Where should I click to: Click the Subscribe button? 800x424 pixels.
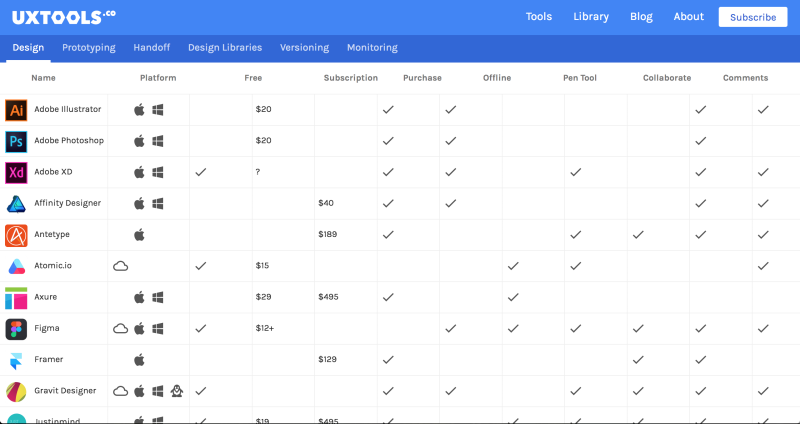753,17
